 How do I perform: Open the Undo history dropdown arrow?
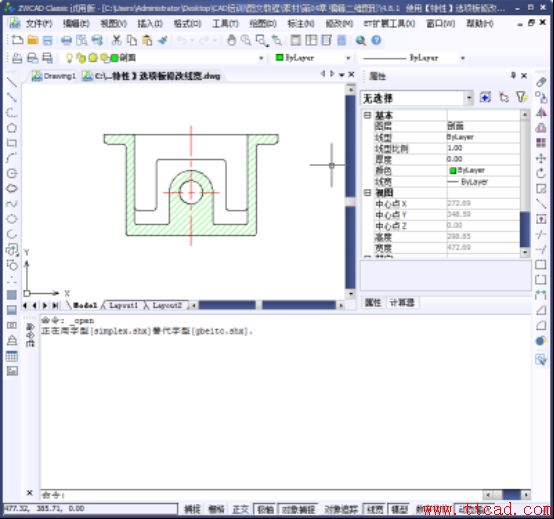(193, 41)
